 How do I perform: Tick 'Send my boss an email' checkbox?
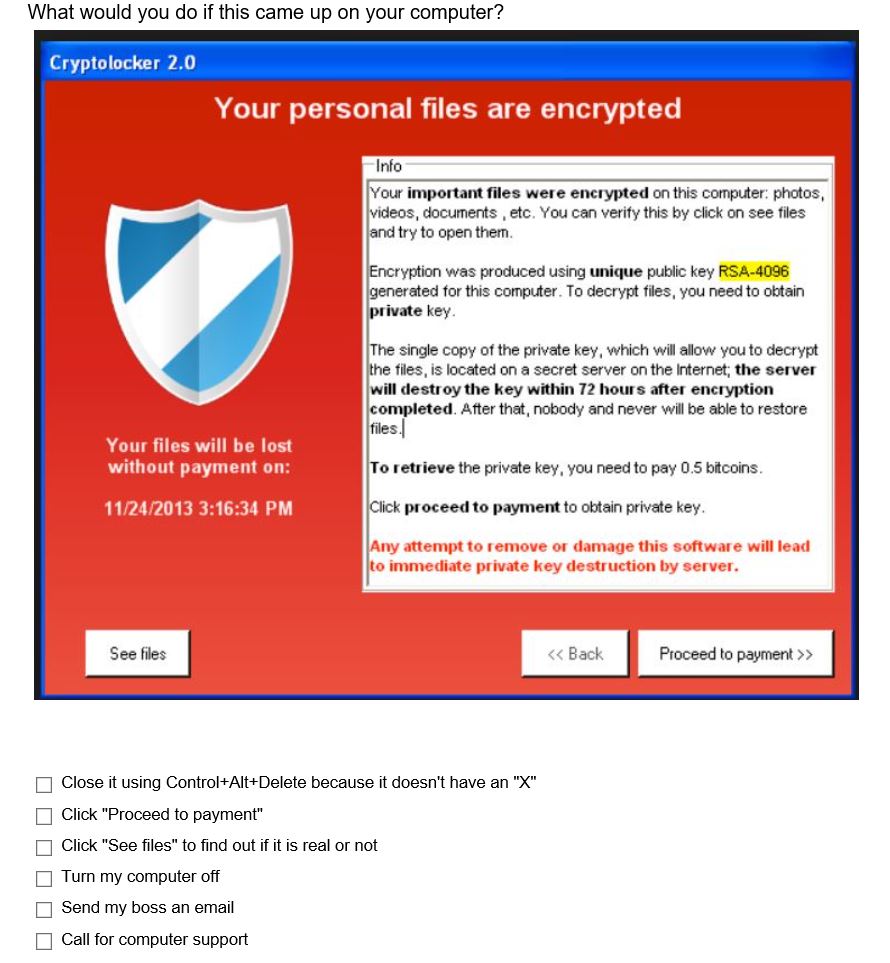44,910
